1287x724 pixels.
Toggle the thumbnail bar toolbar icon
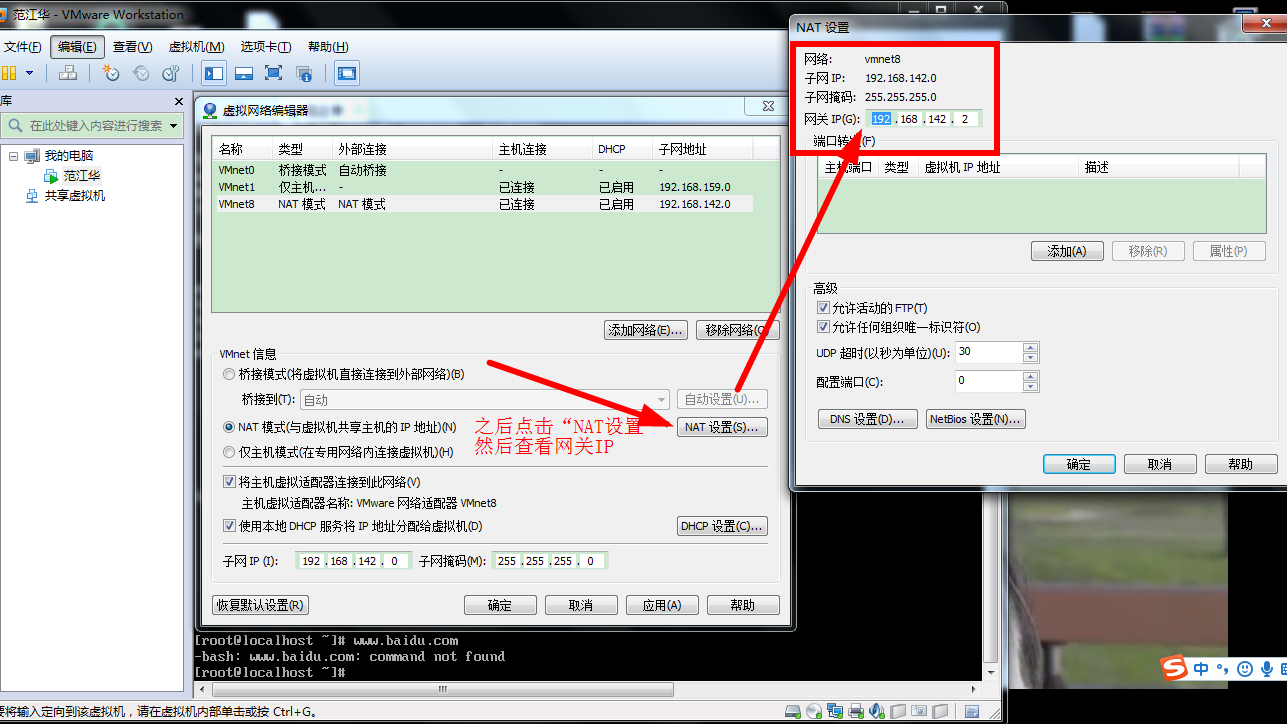[x=243, y=73]
